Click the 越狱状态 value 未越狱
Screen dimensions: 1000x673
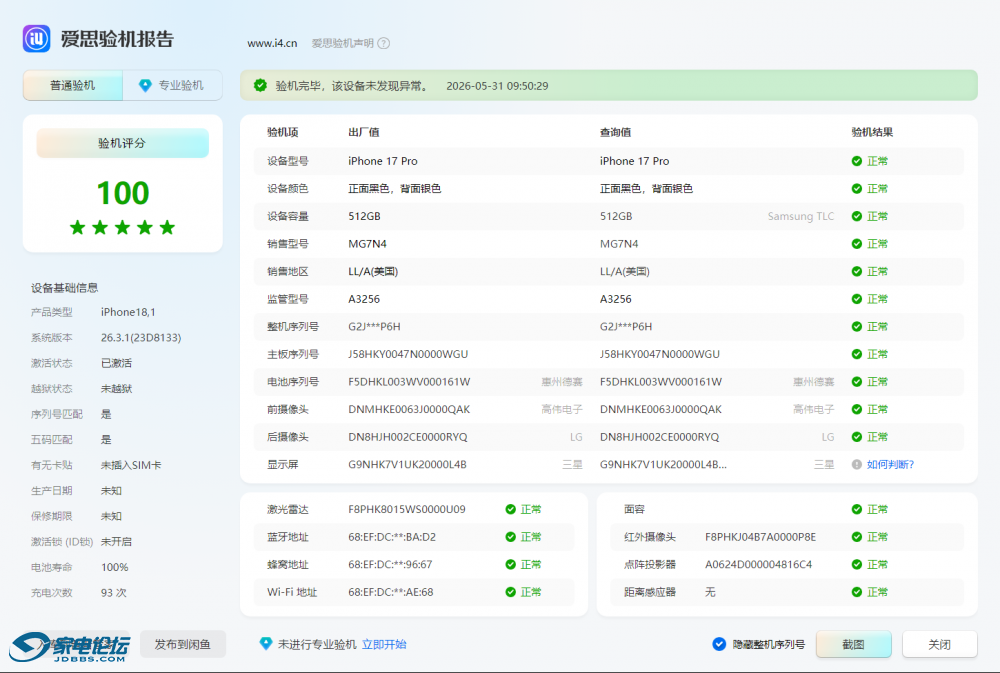coord(116,388)
